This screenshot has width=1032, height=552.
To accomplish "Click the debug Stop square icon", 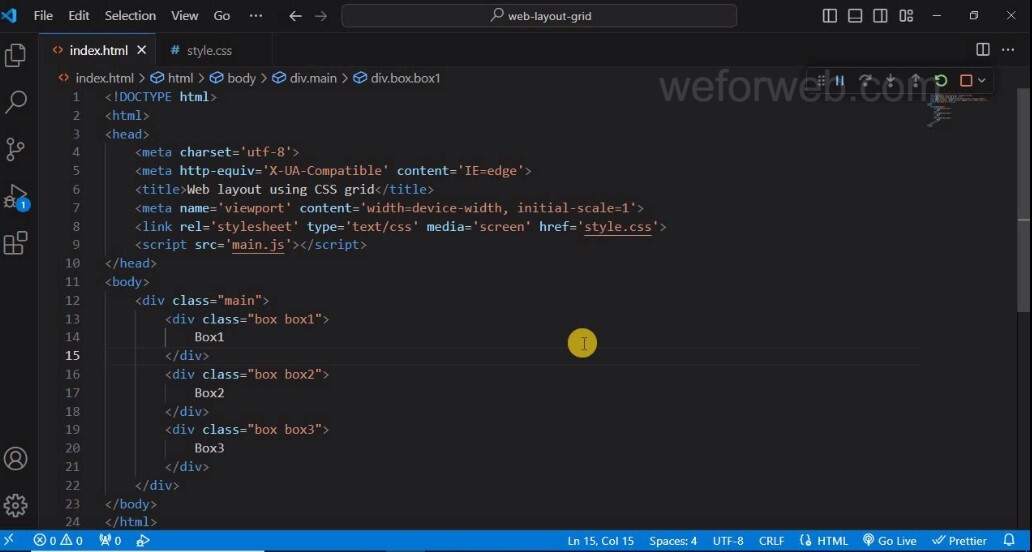I will (x=966, y=81).
